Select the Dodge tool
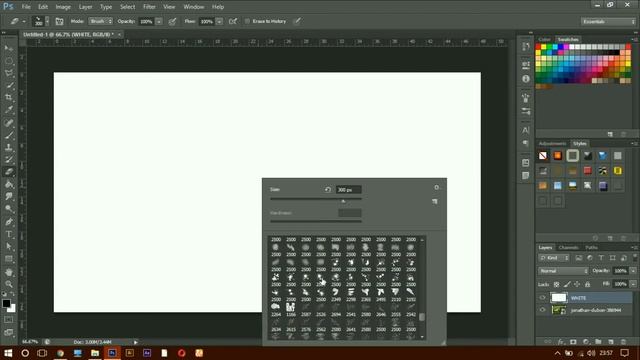This screenshot has height=360, width=640. [x=9, y=209]
